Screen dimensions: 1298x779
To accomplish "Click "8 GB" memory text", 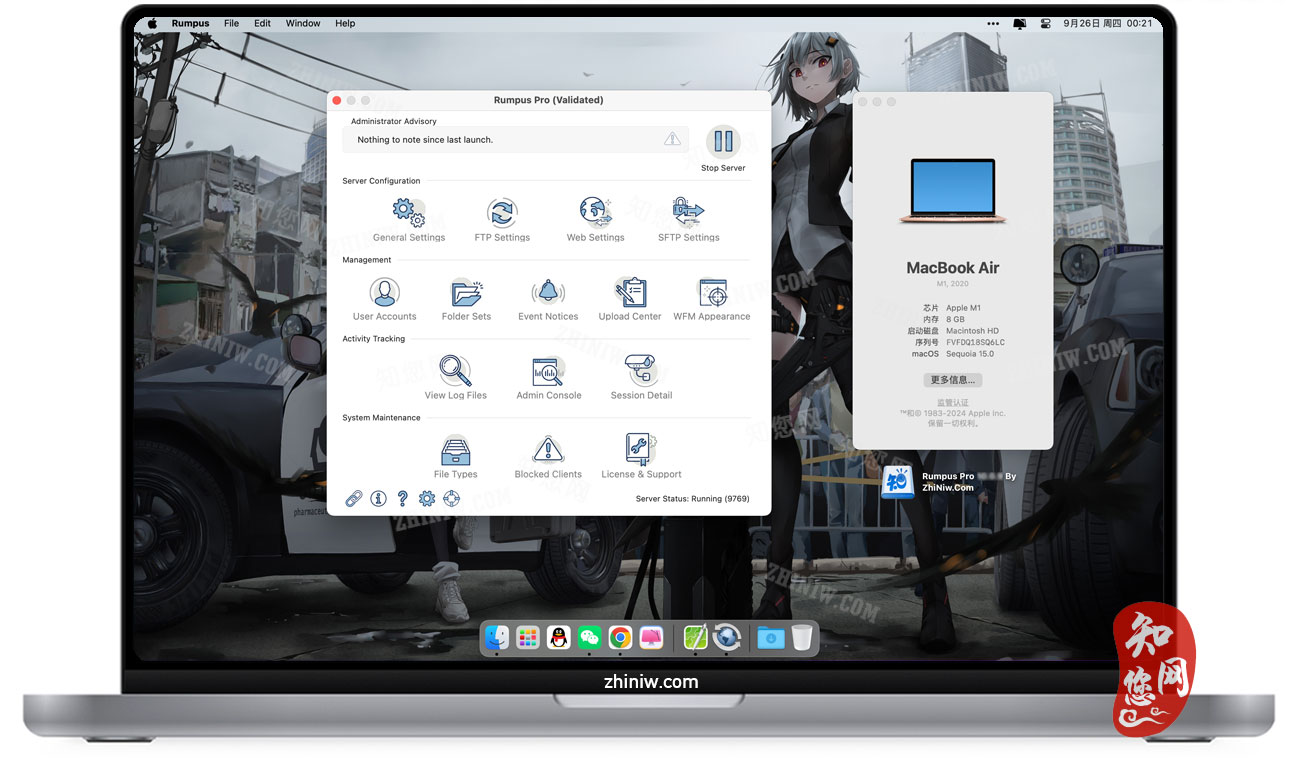I will coord(955,319).
